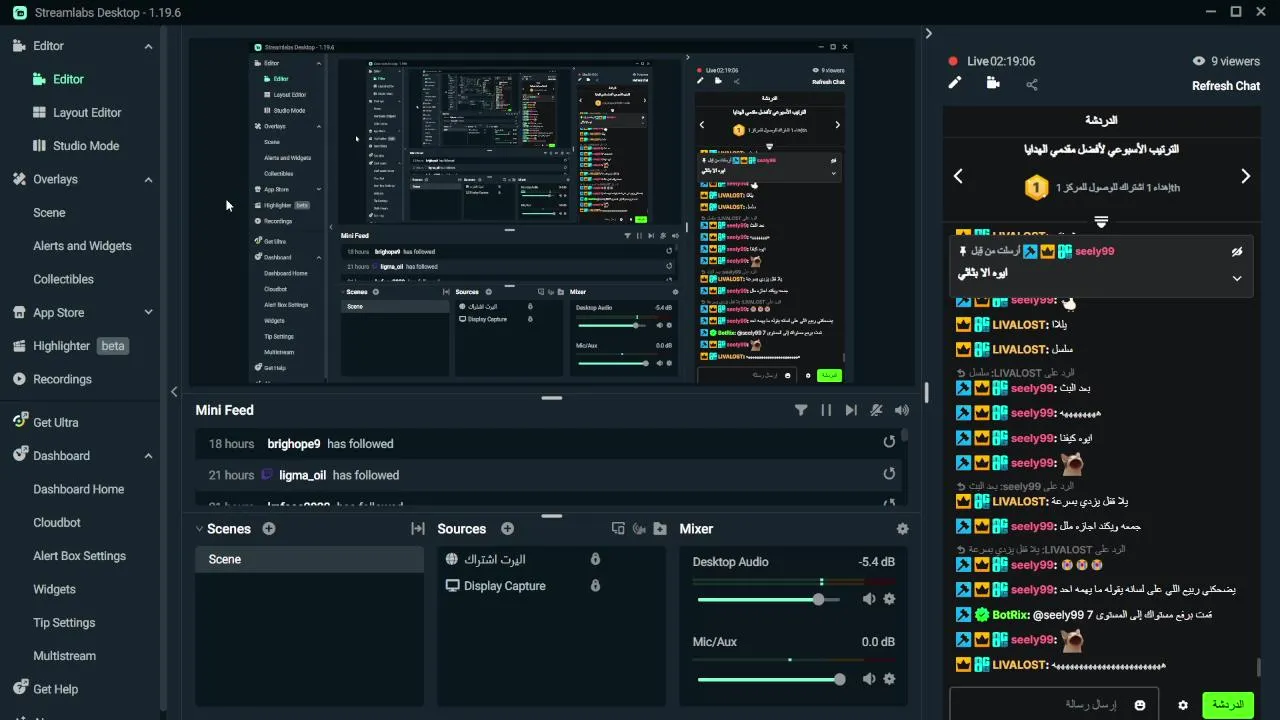Click Refresh Chat
1280x720 pixels.
click(x=1226, y=86)
